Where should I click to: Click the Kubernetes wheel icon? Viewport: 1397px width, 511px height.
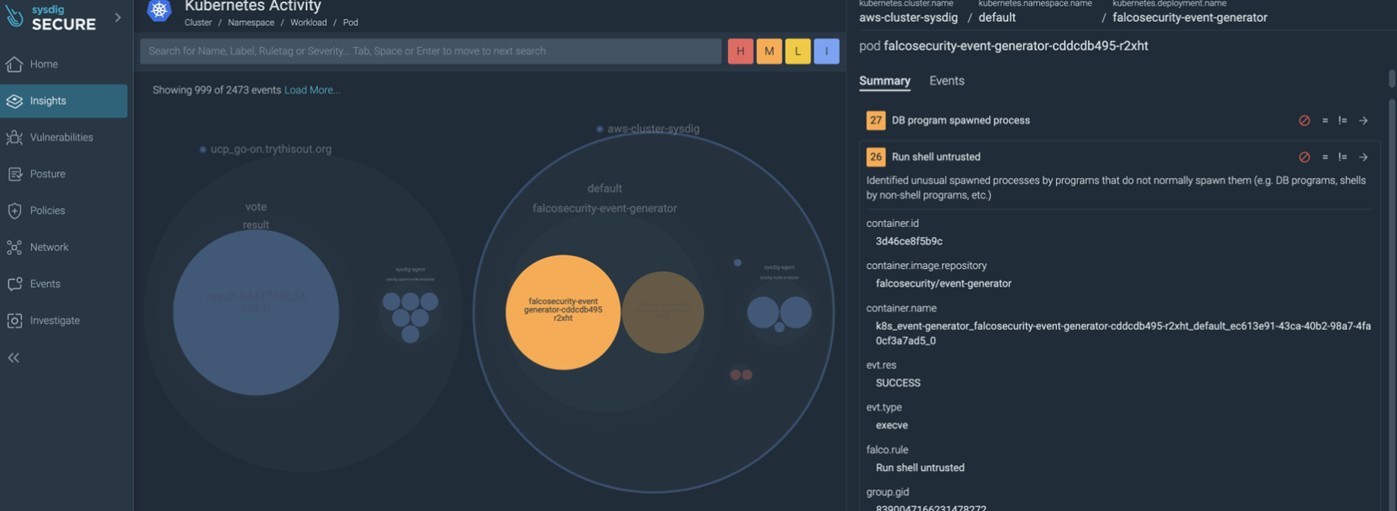(159, 11)
